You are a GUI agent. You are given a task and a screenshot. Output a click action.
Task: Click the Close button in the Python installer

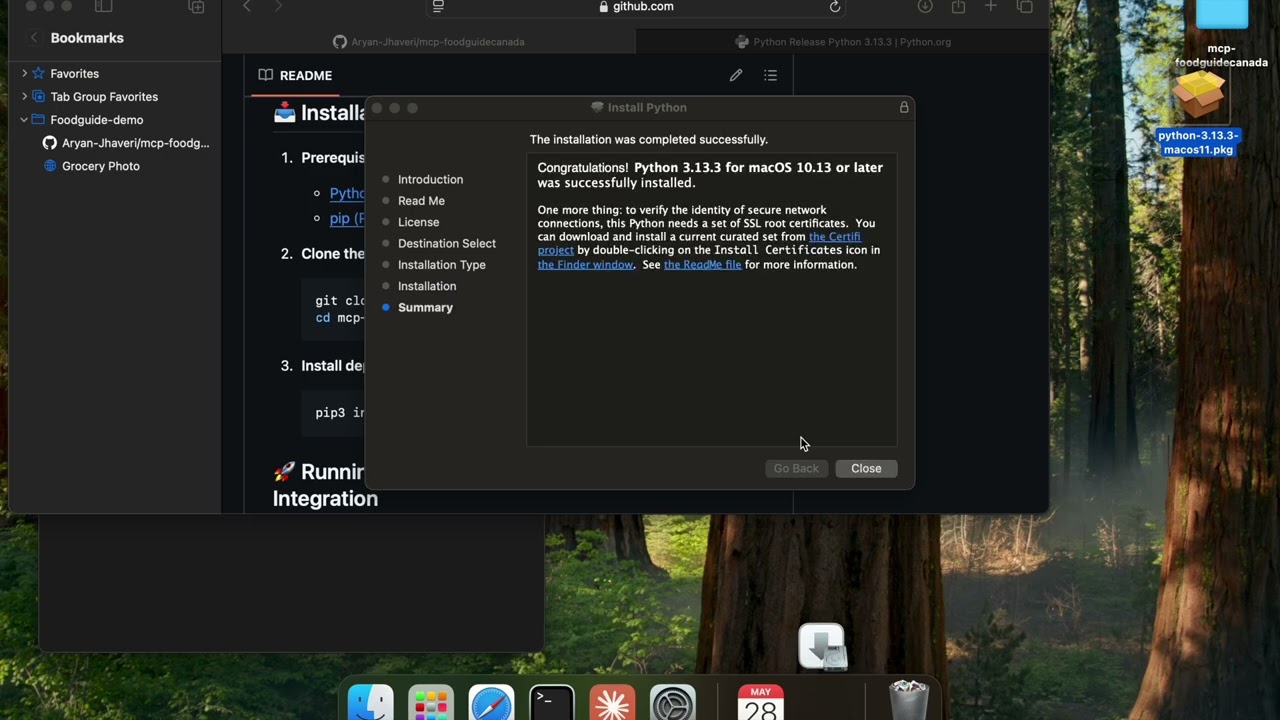pyautogui.click(x=865, y=468)
